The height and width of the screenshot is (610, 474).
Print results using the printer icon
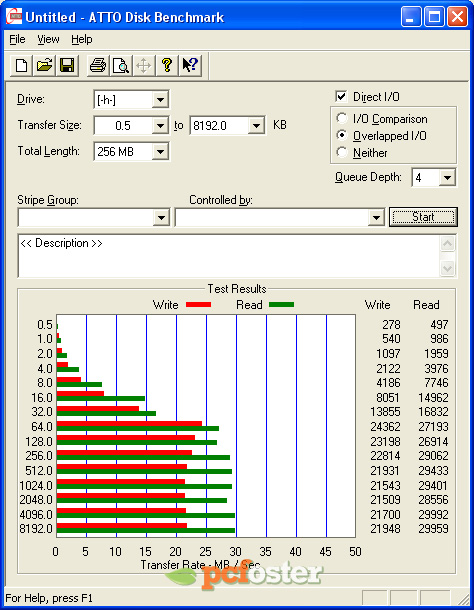[98, 65]
